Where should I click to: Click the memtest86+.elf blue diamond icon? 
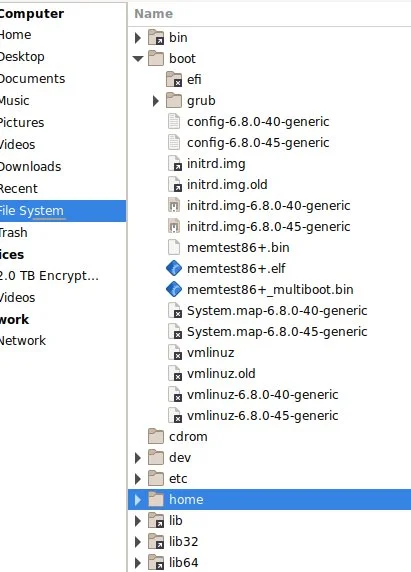tap(174, 268)
